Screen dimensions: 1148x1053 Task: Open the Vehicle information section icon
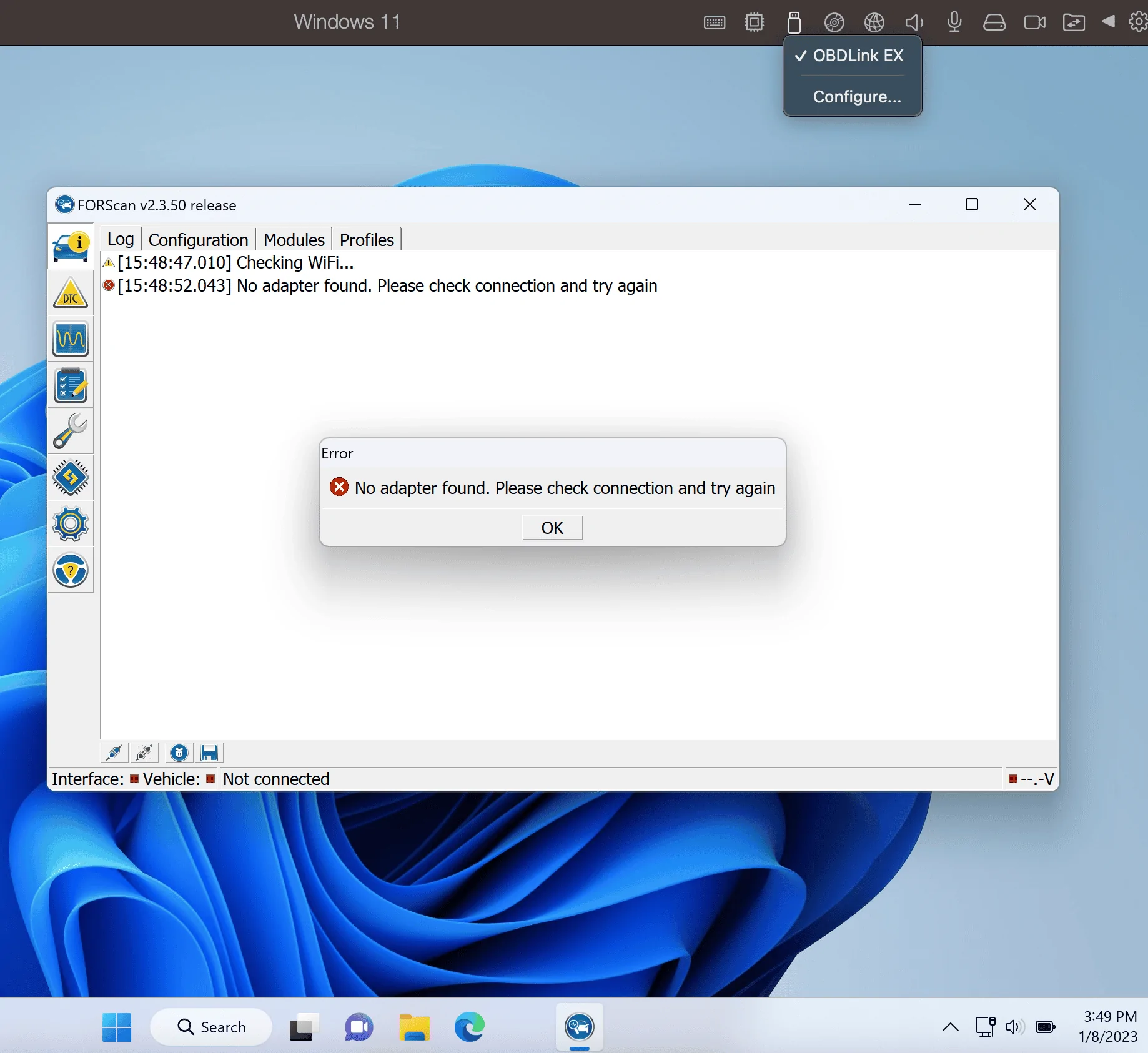[71, 246]
